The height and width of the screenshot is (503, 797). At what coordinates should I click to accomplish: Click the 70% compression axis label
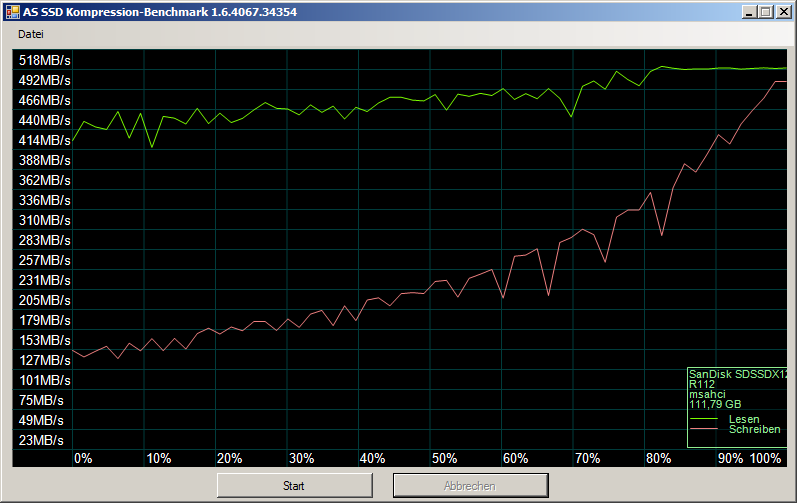click(x=588, y=458)
